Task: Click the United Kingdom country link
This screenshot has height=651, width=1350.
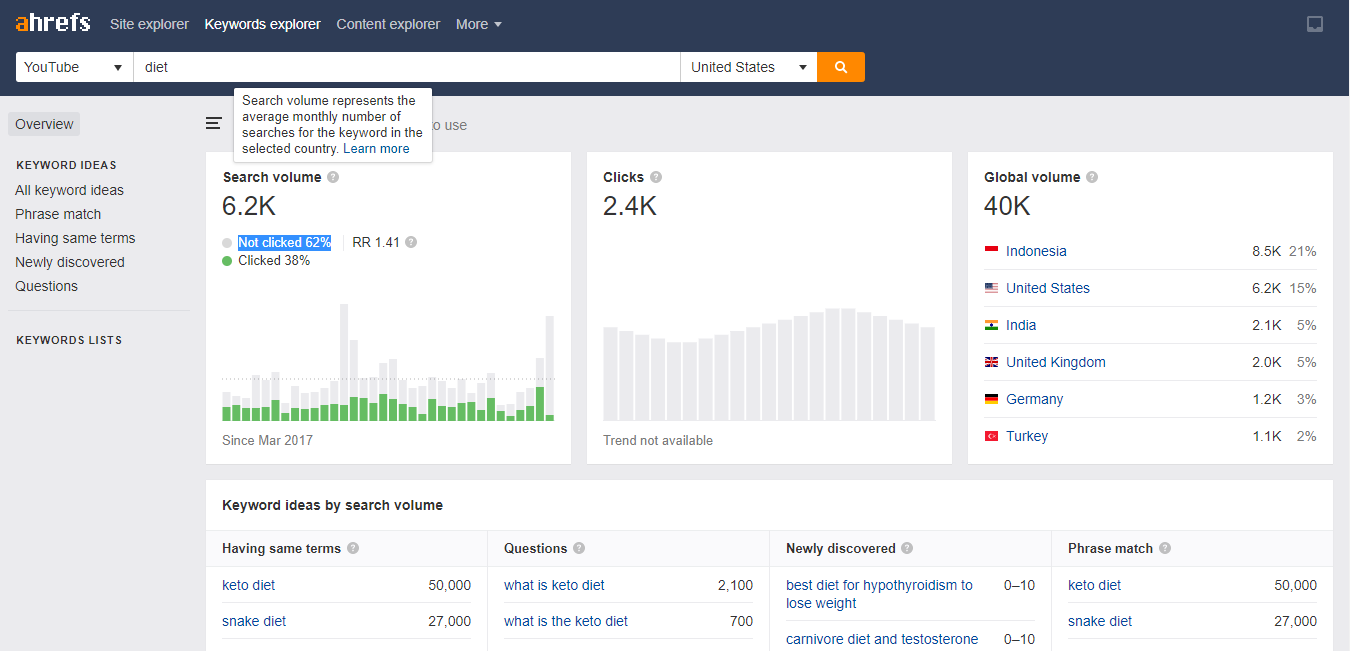Action: [x=1056, y=362]
